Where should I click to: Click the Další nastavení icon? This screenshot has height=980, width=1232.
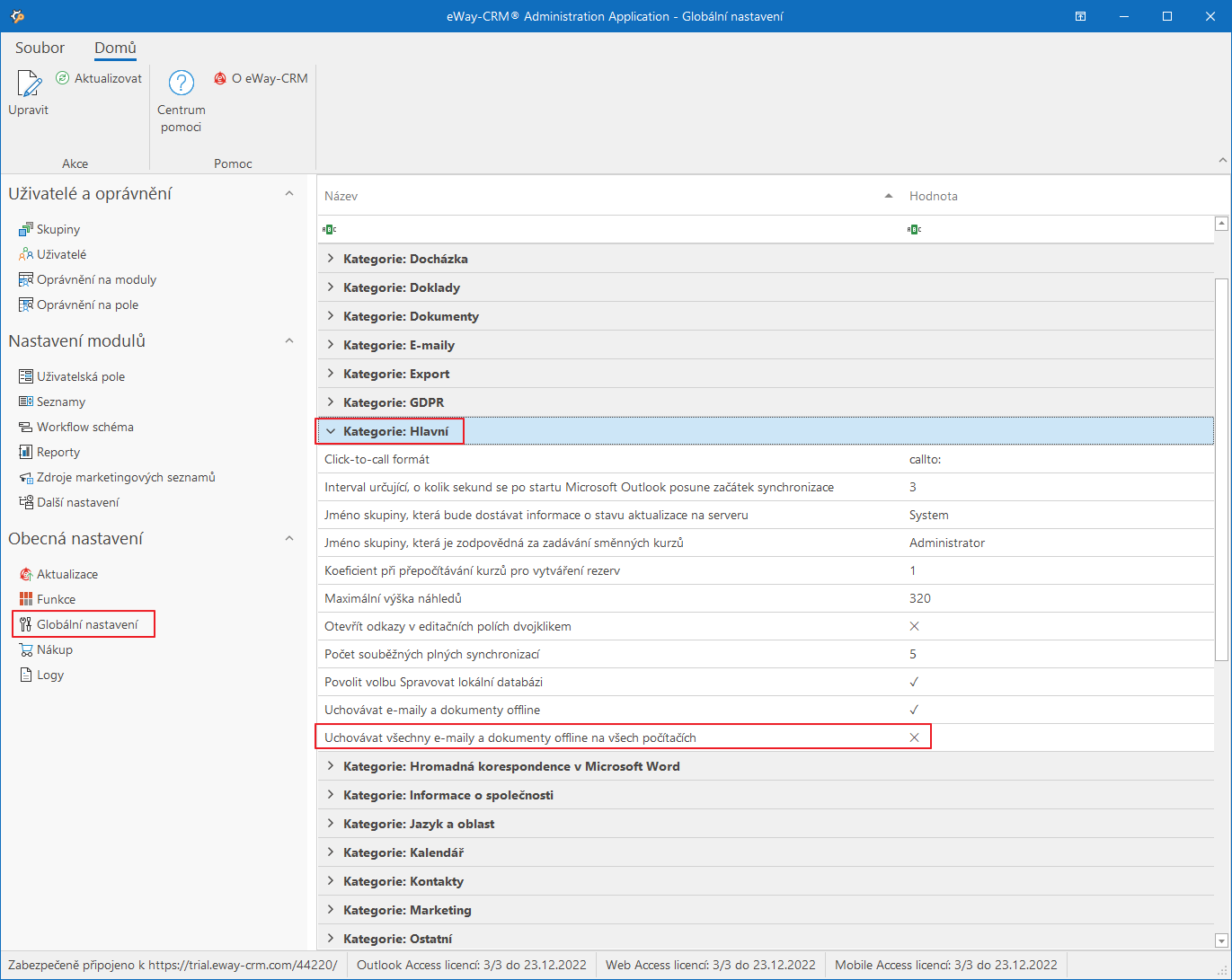tap(26, 502)
